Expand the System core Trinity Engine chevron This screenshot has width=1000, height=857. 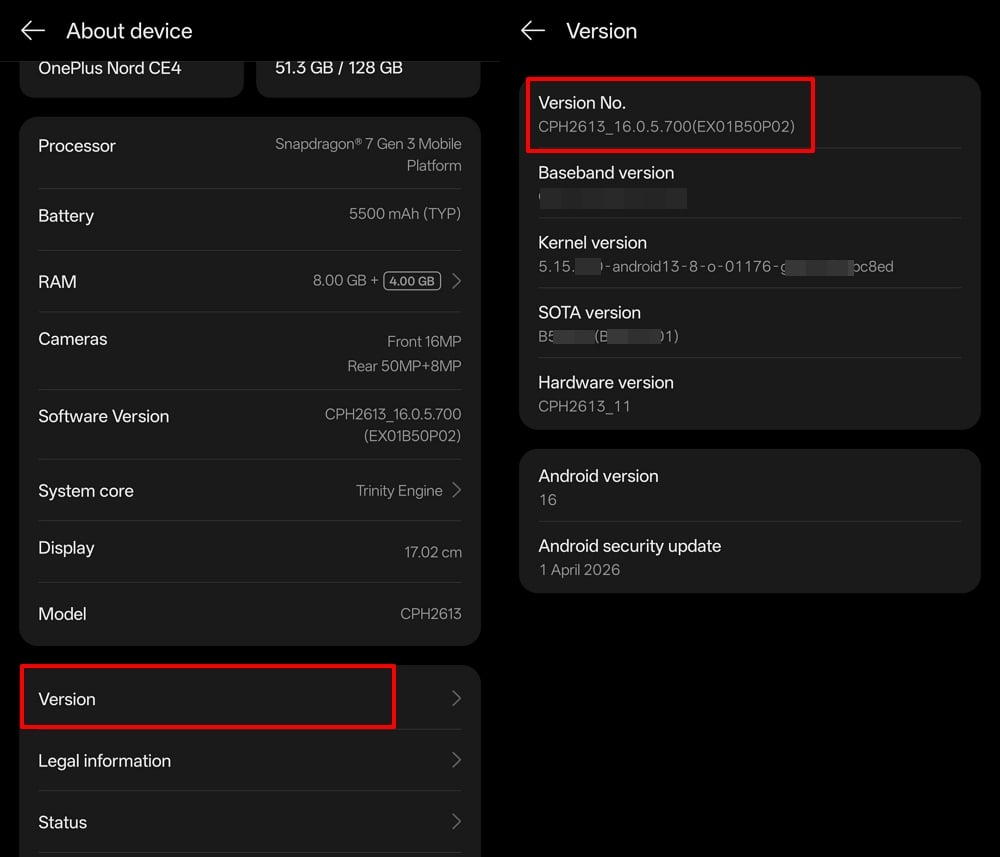tap(457, 490)
